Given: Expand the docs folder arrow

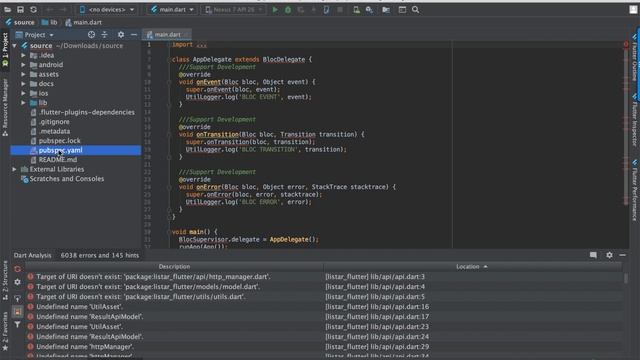Looking at the screenshot, I should 23,84.
